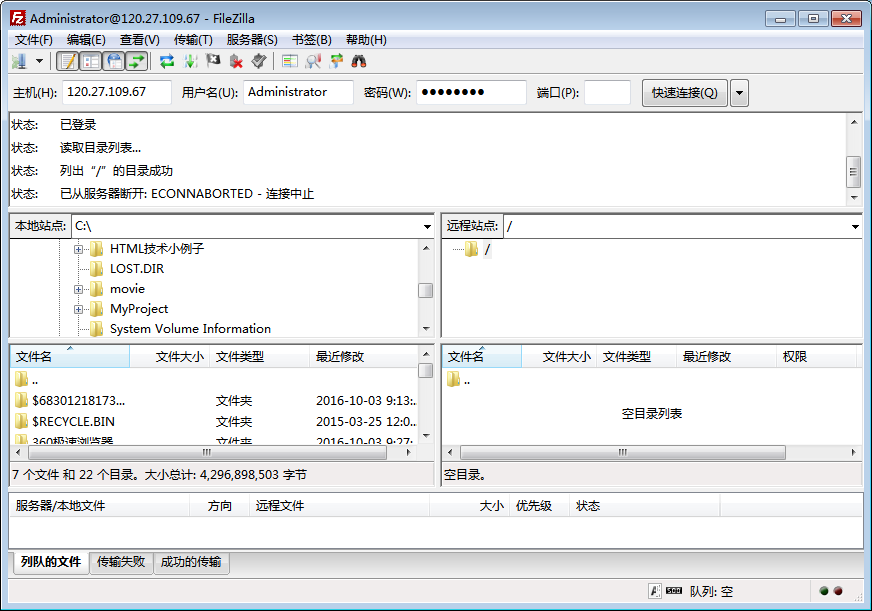Sort remote list by 权限 column
The image size is (872, 611).
tap(816, 356)
